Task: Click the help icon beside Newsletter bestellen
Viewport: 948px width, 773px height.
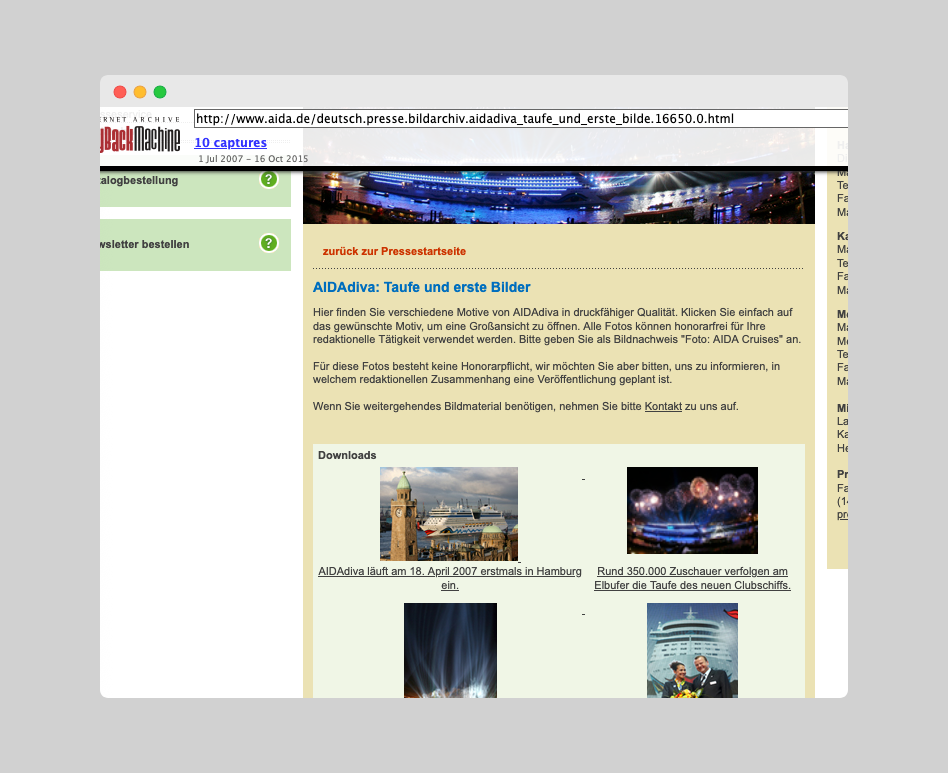Action: coord(268,243)
